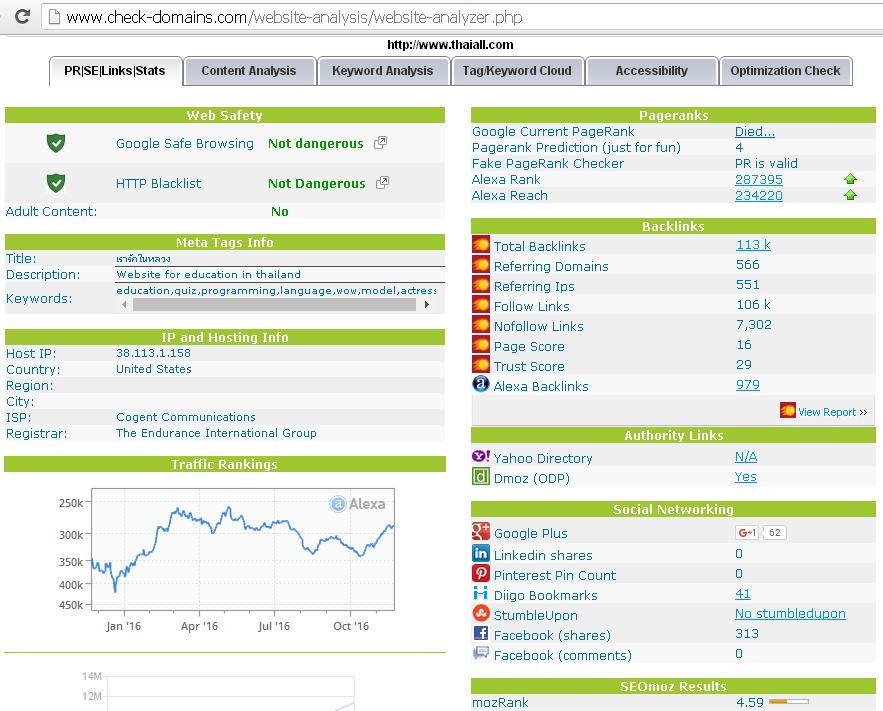
Task: Click the browser address bar URL
Action: click(x=294, y=17)
